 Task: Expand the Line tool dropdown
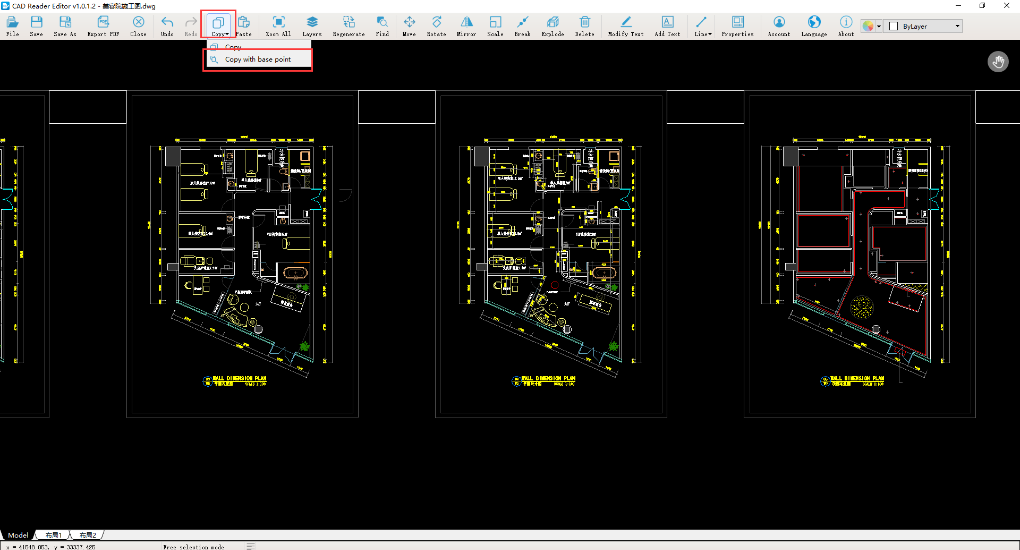click(703, 24)
